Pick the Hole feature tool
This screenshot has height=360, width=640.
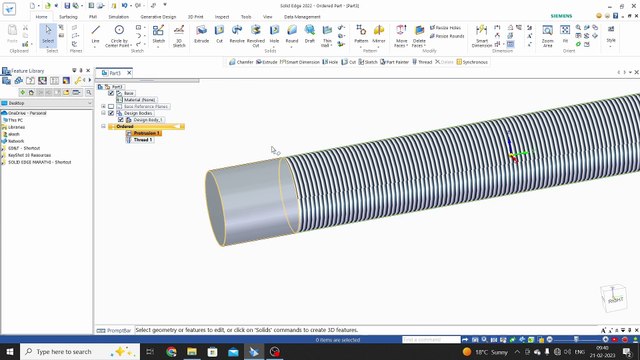pyautogui.click(x=274, y=34)
